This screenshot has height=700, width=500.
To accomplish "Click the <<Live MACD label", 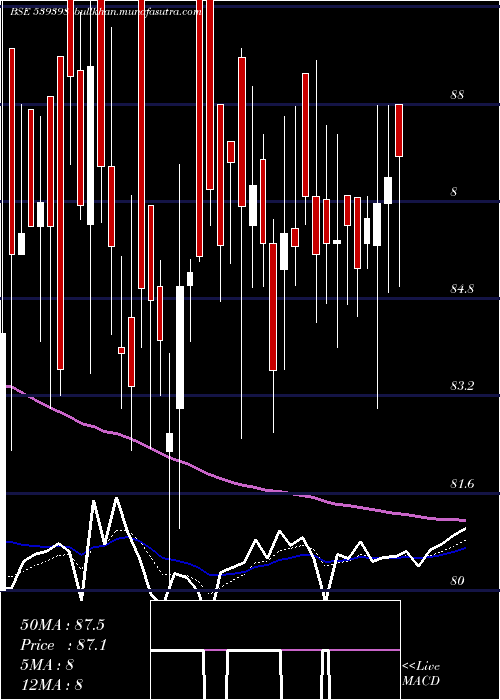I will [x=421, y=673].
